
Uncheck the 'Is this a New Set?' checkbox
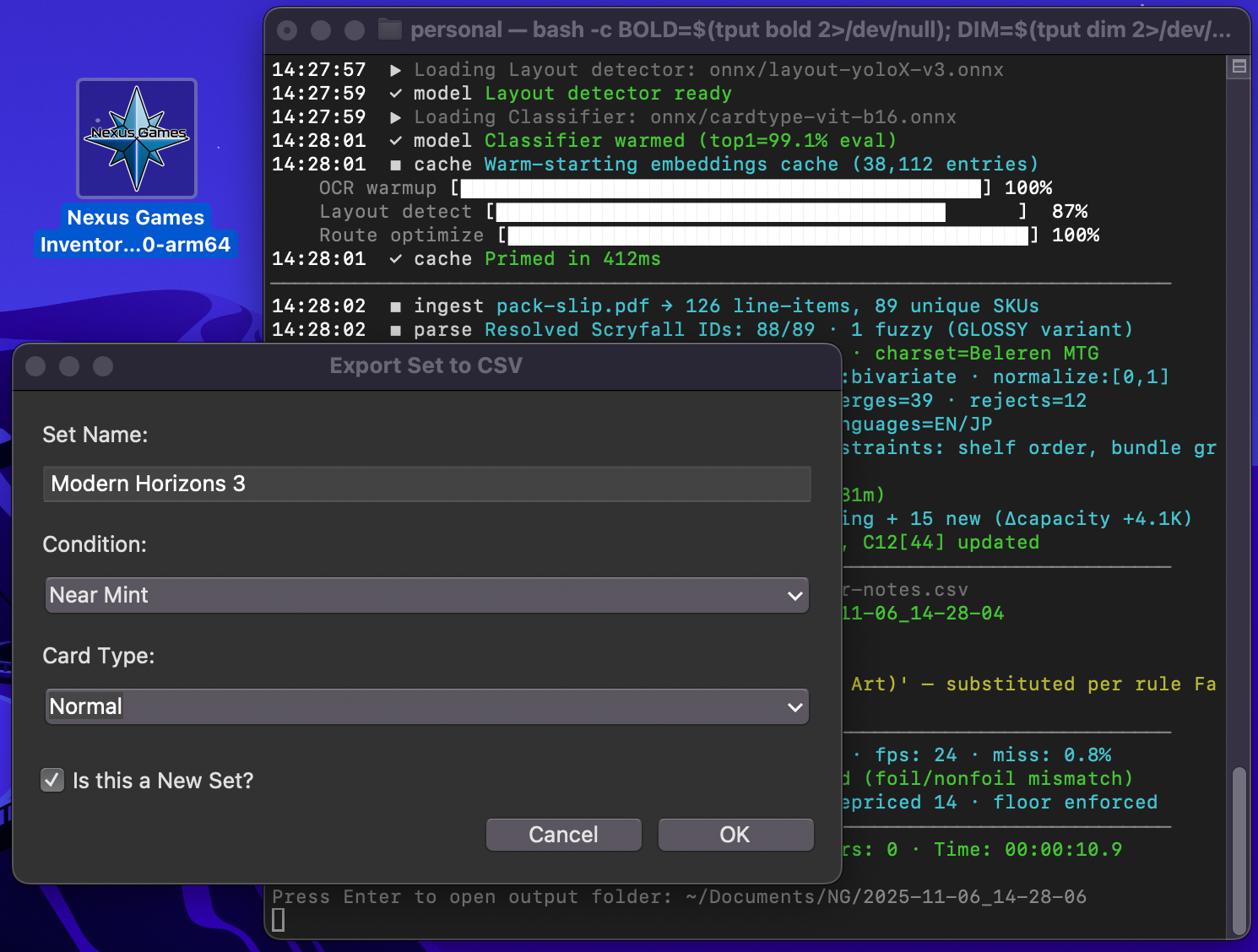point(52,780)
